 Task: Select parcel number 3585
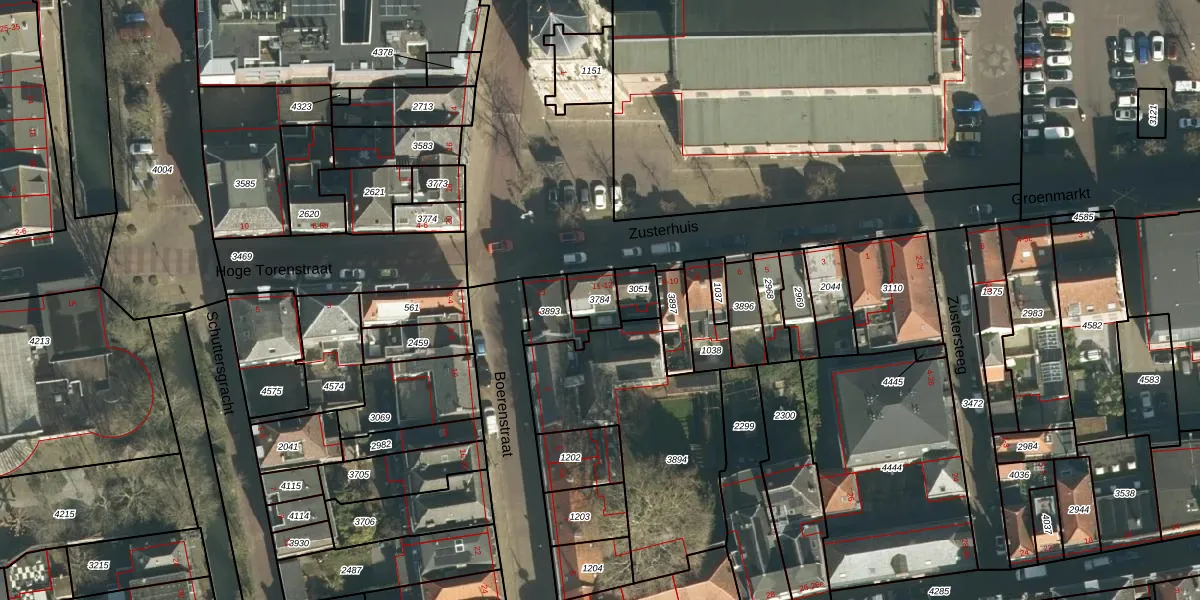244,184
